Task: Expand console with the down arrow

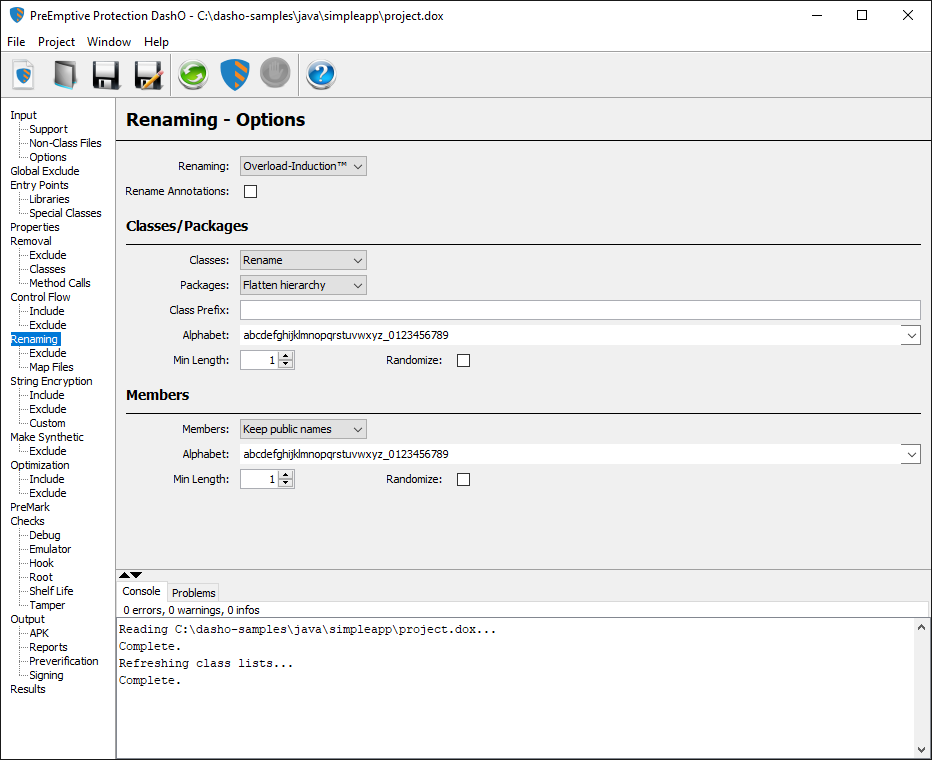Action: click(x=136, y=575)
